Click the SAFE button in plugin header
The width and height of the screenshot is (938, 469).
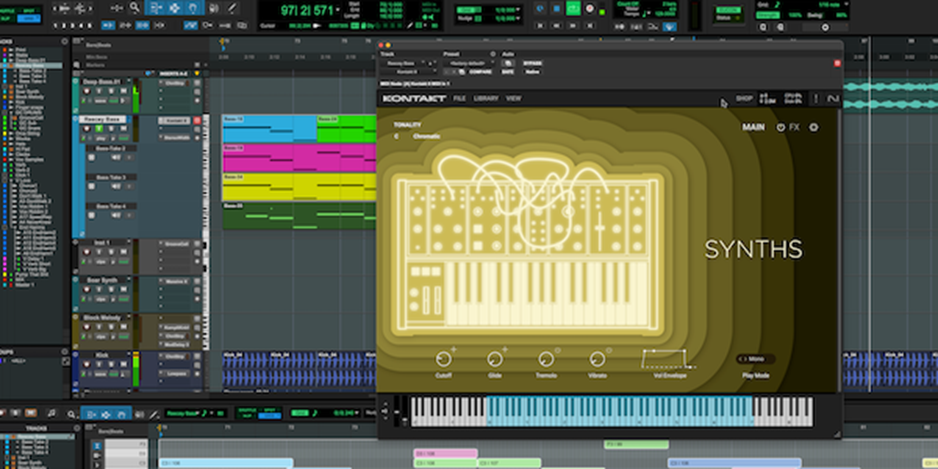coord(507,72)
